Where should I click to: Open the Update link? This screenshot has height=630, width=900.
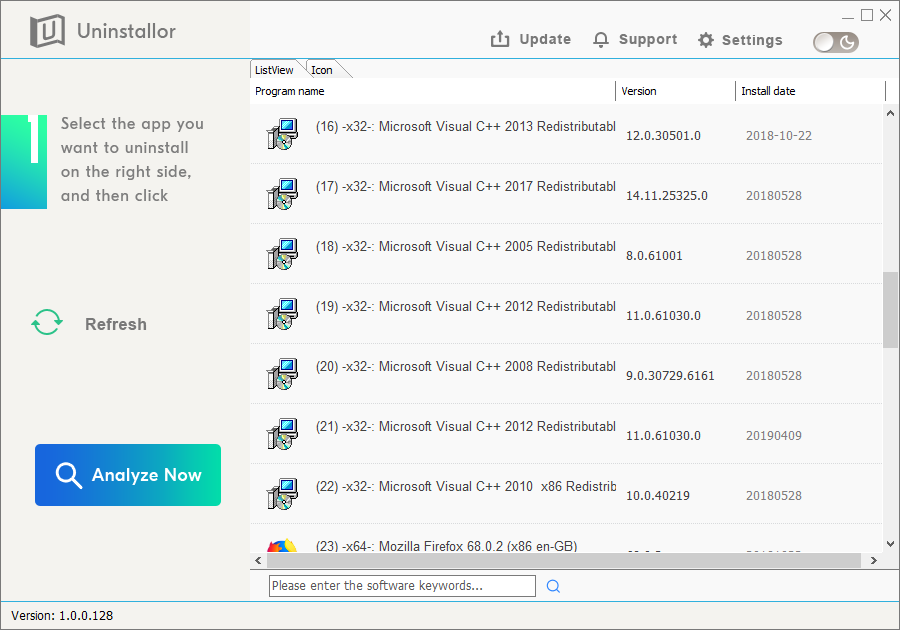[545, 40]
